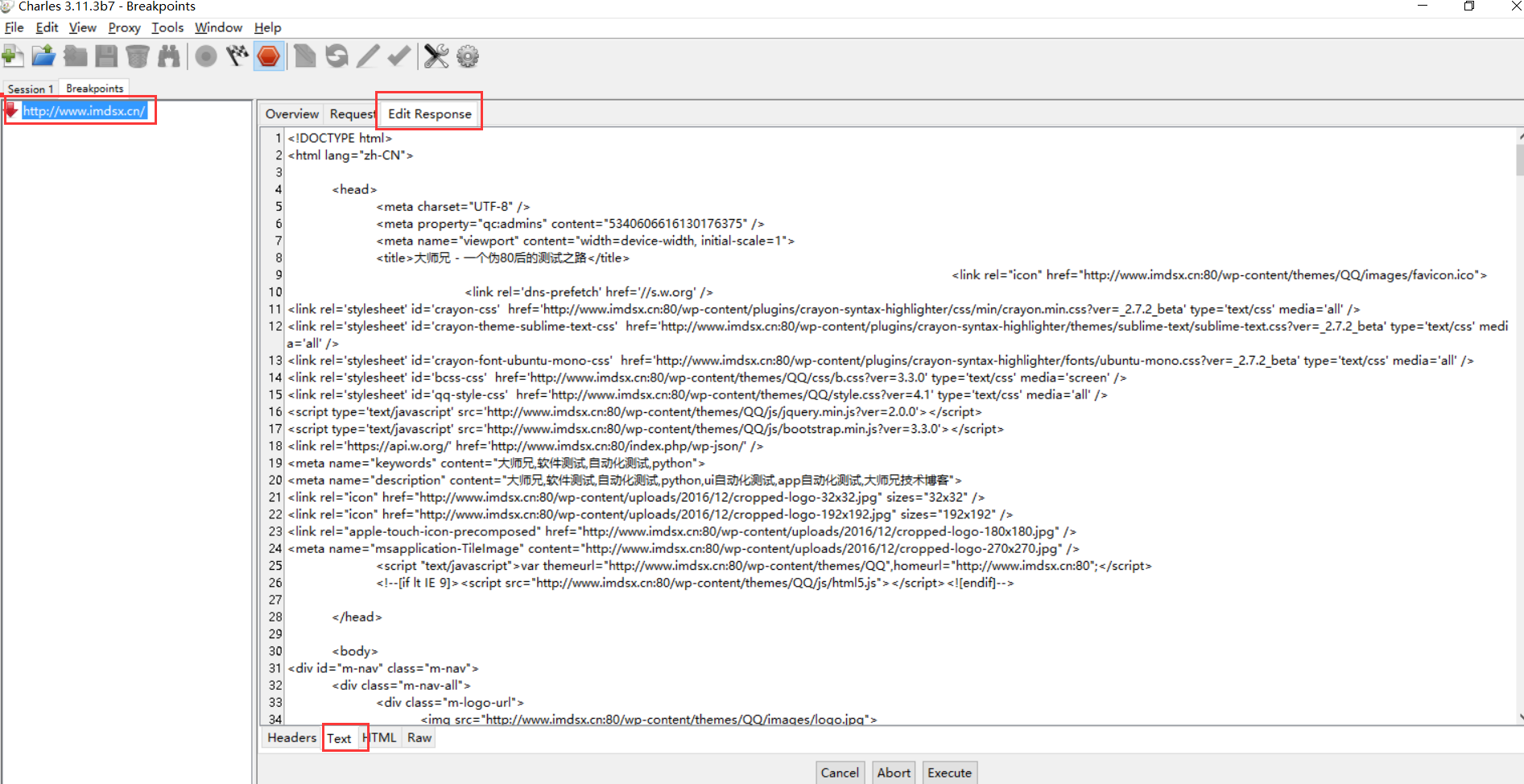Viewport: 1524px width, 784px height.
Task: Click the Cancel button
Action: (840, 772)
